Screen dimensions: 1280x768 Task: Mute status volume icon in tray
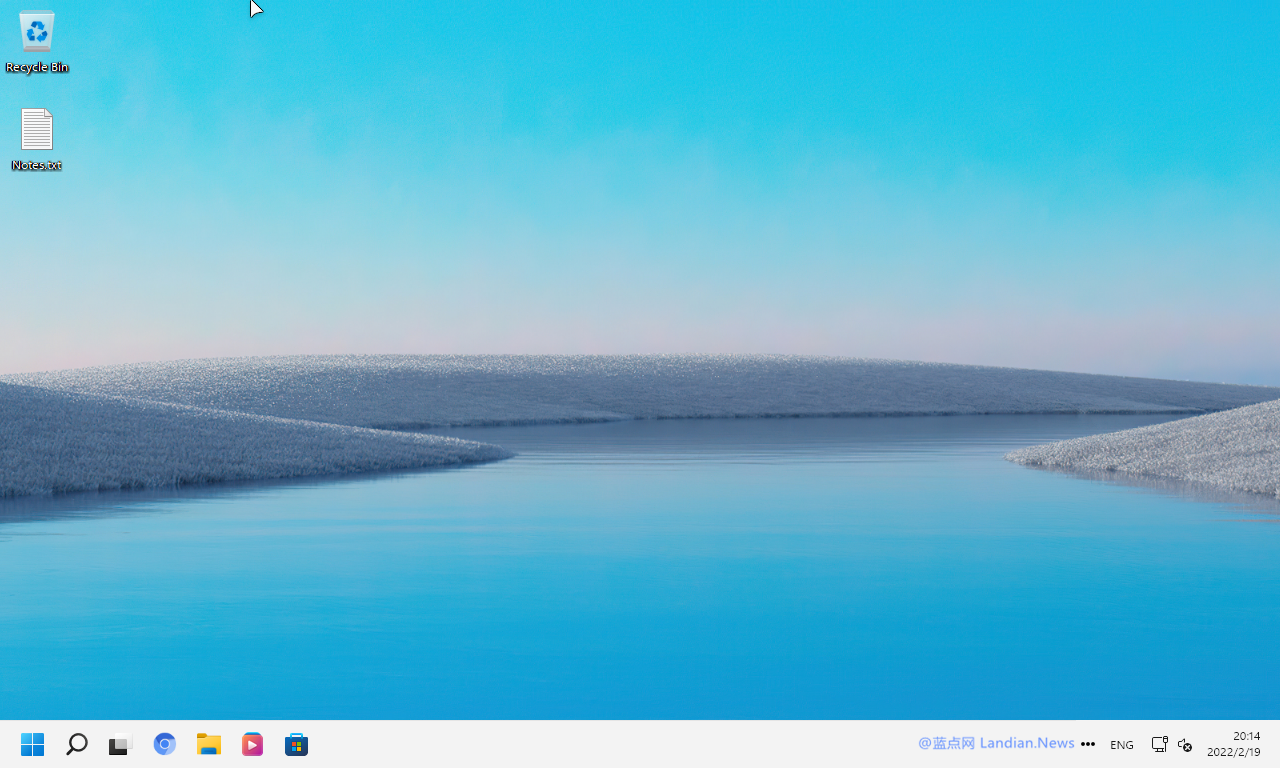click(x=1185, y=745)
